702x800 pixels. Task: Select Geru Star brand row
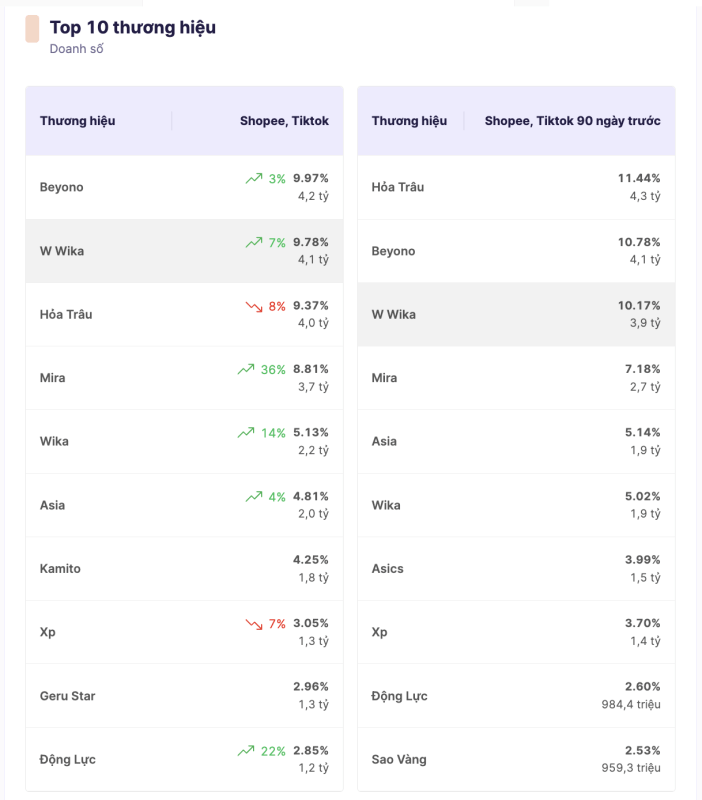pos(68,696)
